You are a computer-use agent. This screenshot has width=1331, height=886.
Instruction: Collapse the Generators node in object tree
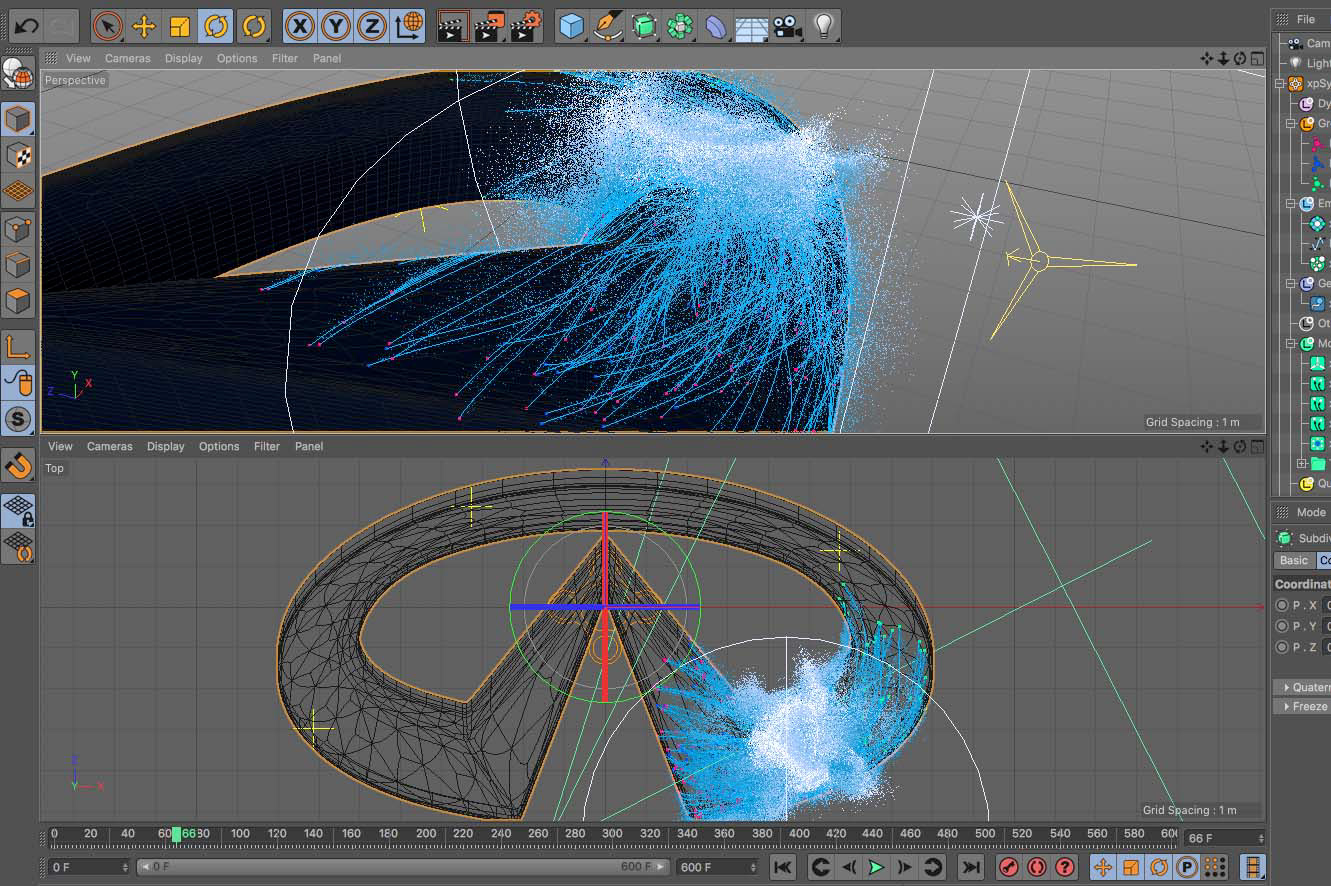1290,284
